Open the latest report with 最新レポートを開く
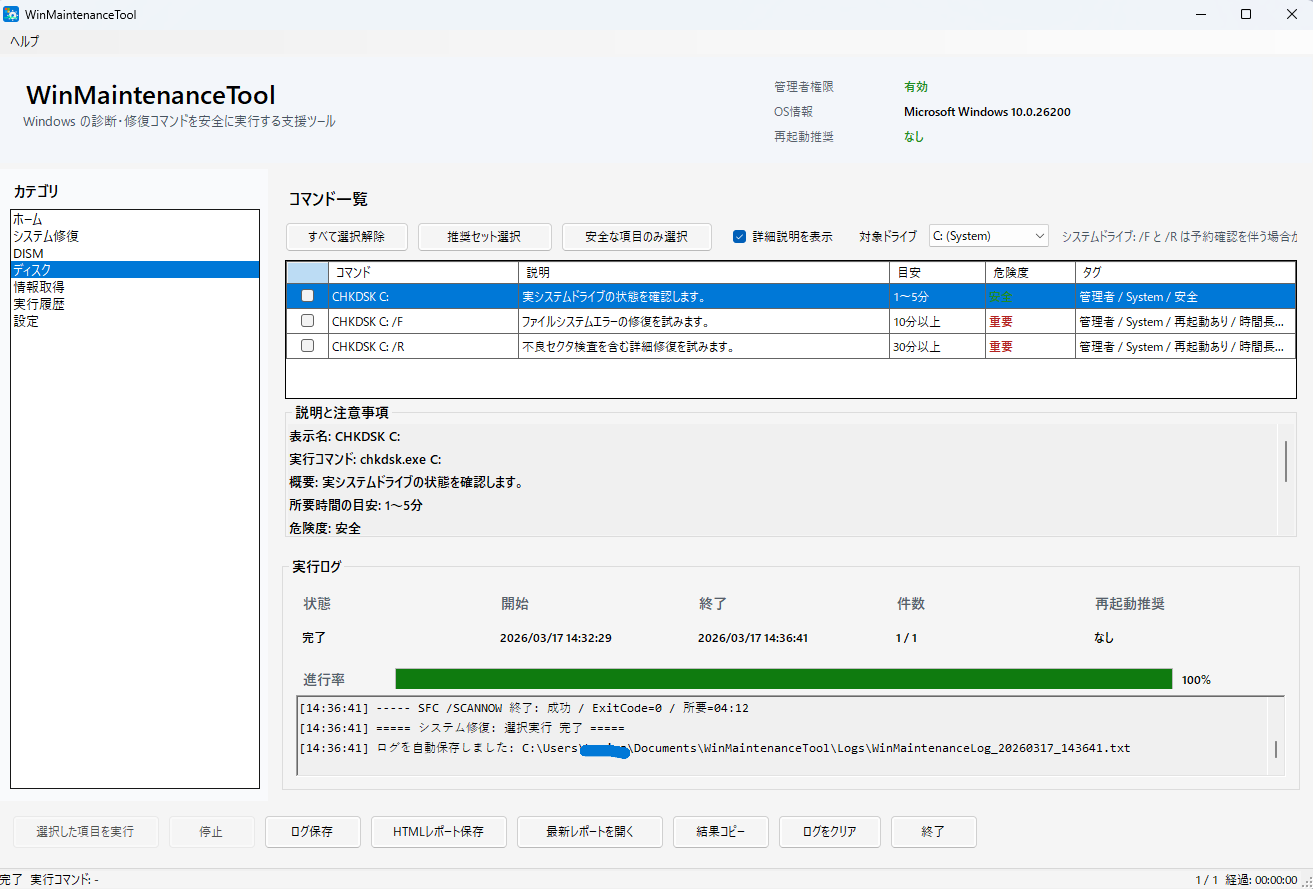Image resolution: width=1313 pixels, height=889 pixels. tap(589, 831)
